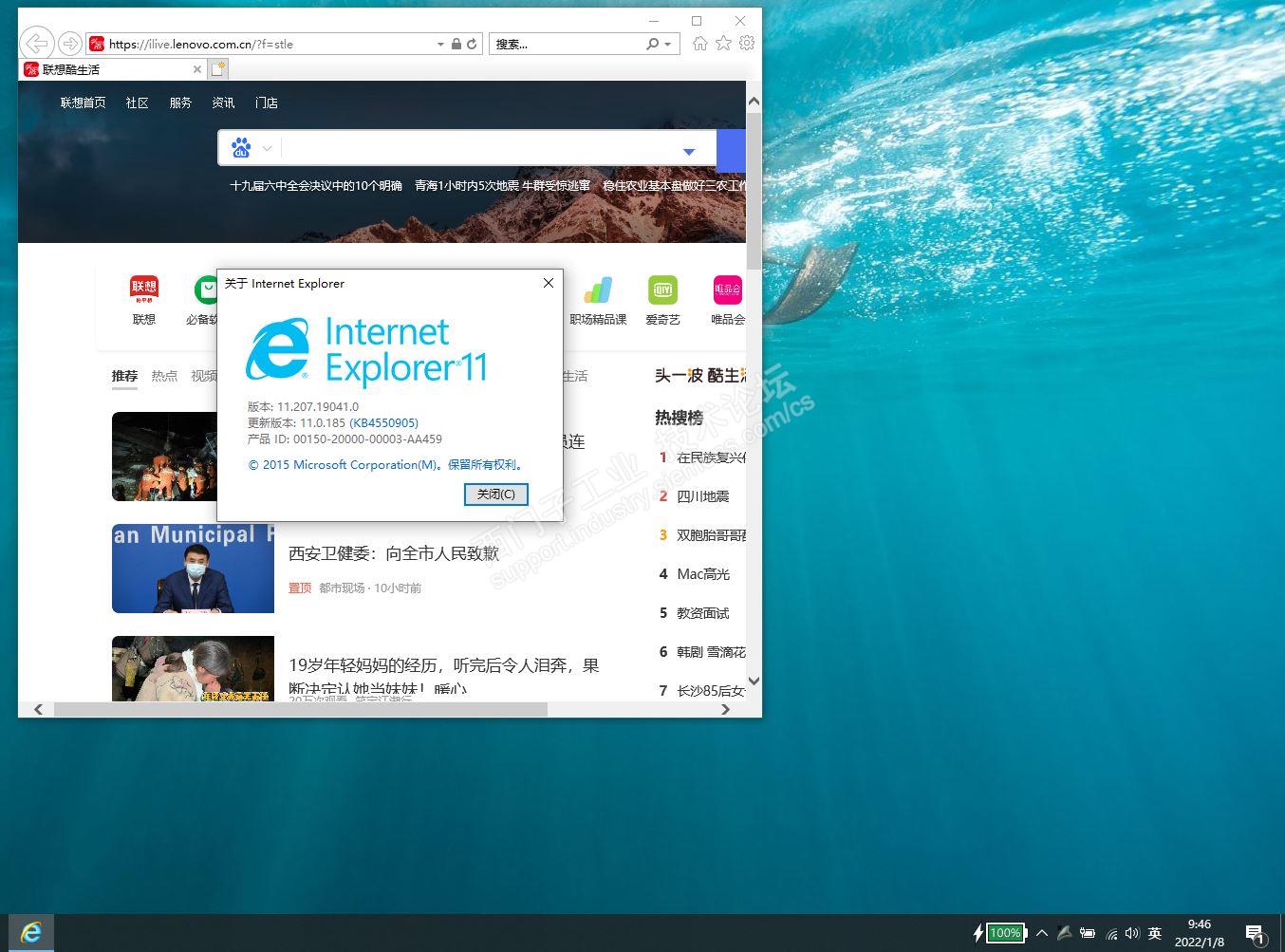1285x952 pixels.
Task: Open hot search item Mac高光
Action: click(x=703, y=574)
